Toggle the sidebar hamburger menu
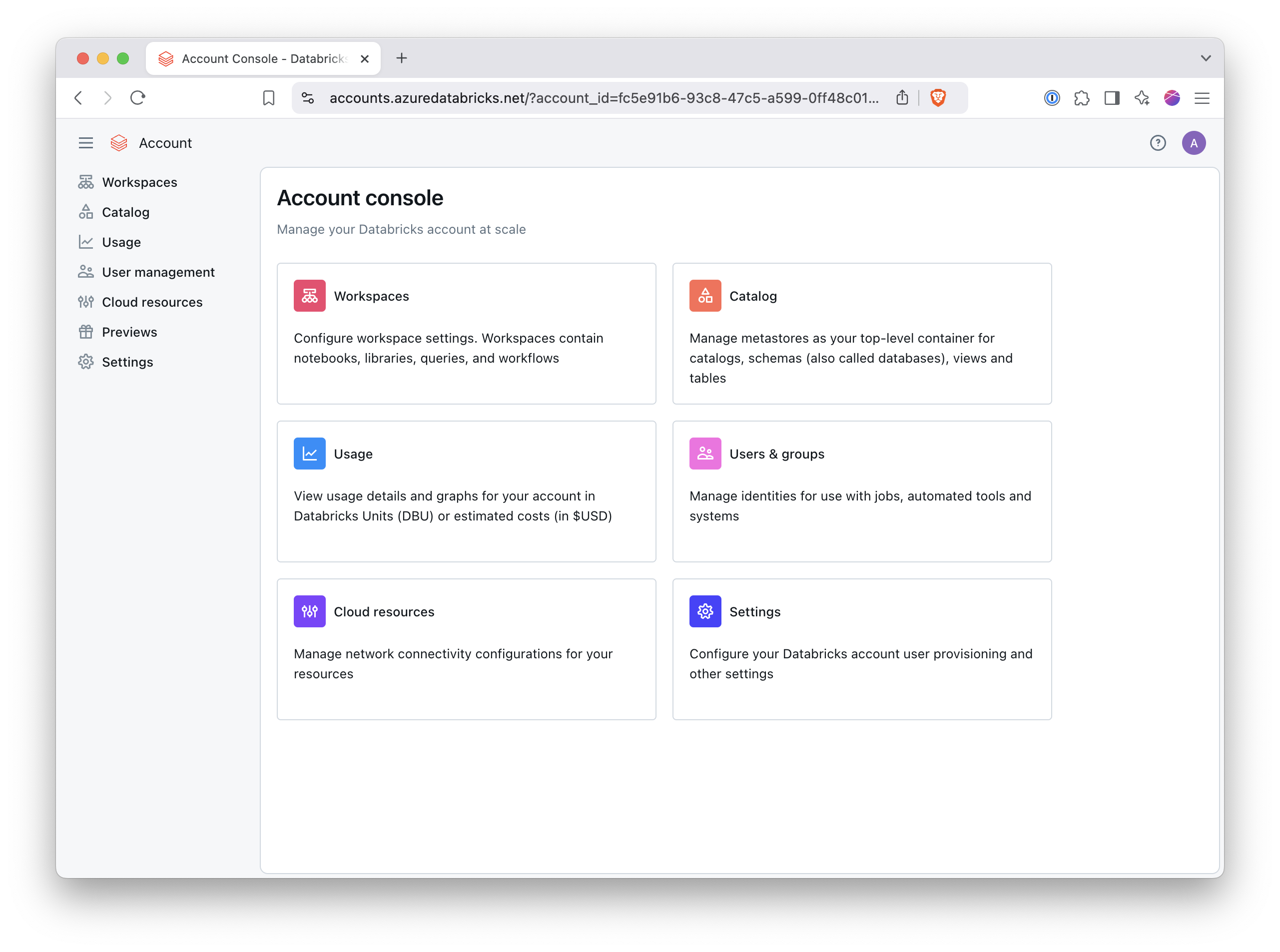Image resolution: width=1280 pixels, height=952 pixels. click(x=86, y=143)
